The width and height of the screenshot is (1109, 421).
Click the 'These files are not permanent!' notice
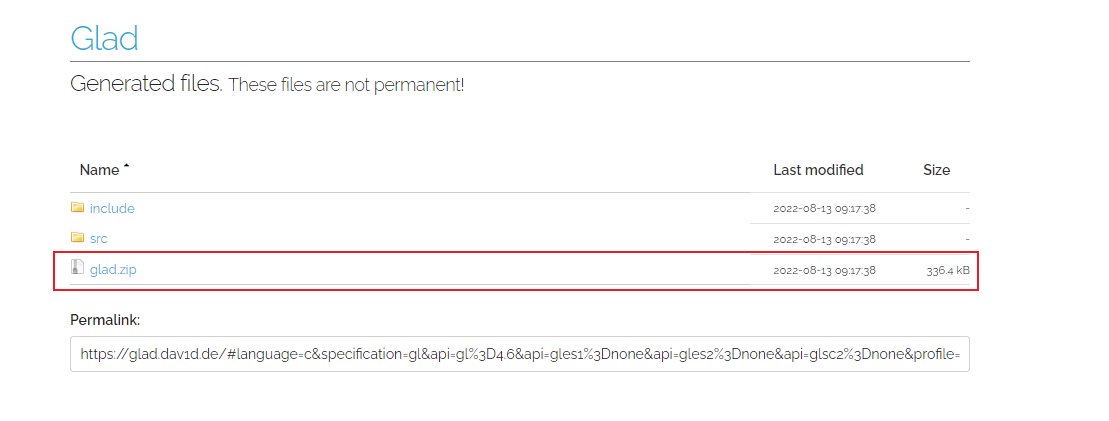346,85
